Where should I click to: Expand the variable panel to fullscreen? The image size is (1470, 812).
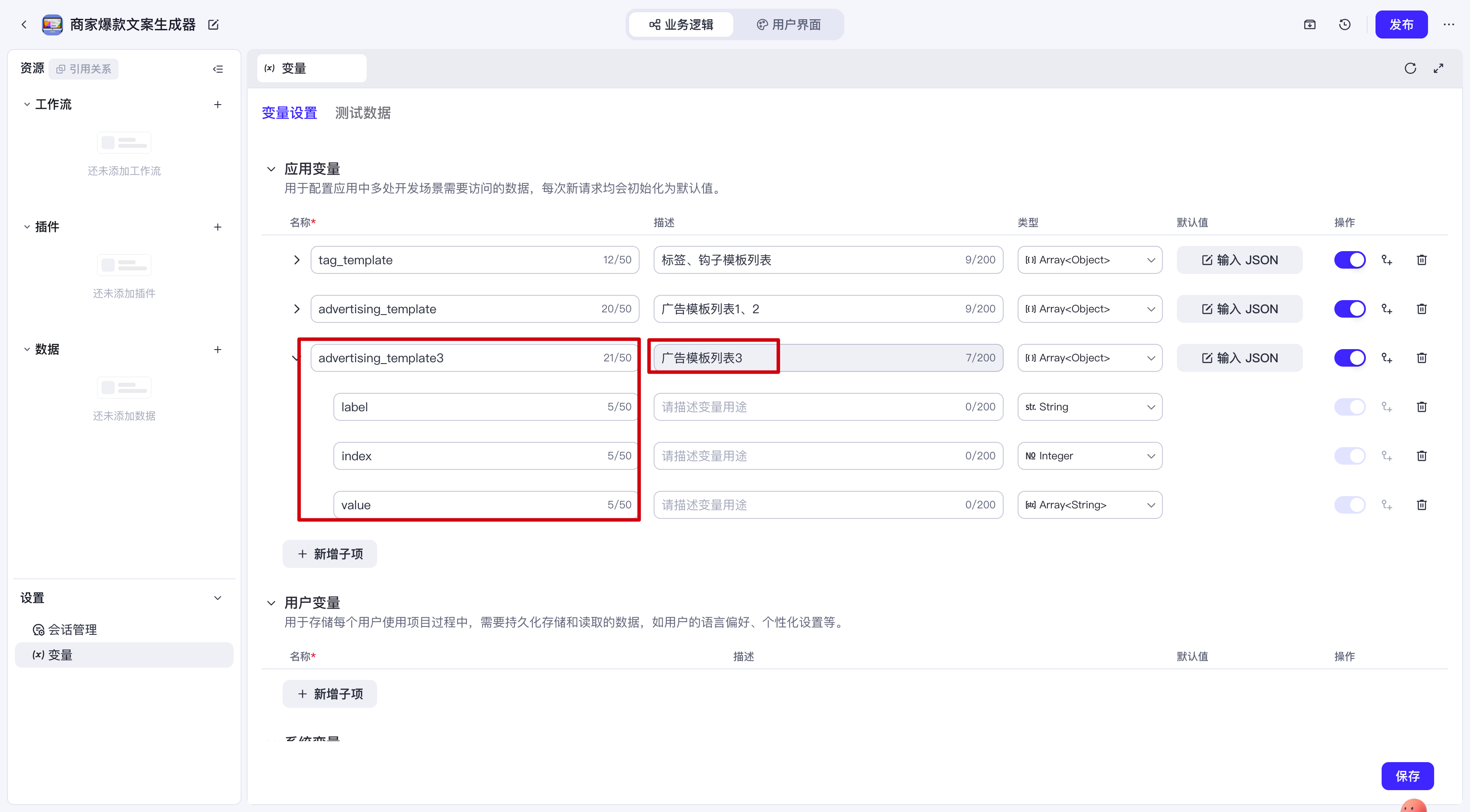tap(1438, 69)
